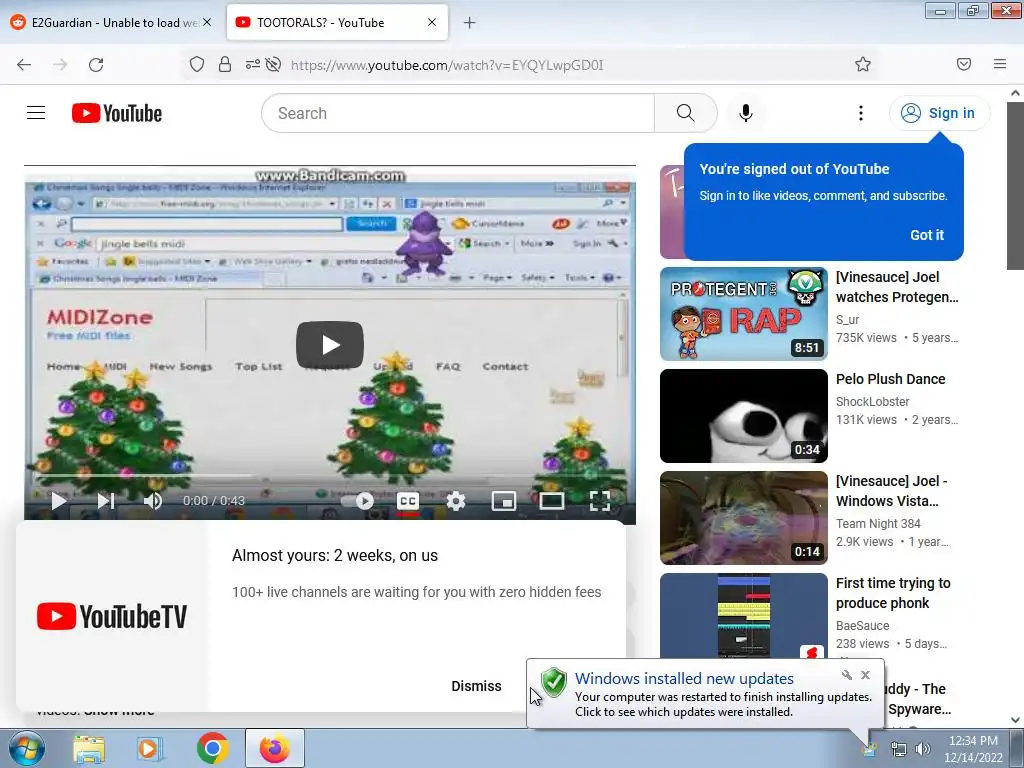1024x768 pixels.
Task: Open Windows Explorer from taskbar
Action: tap(89, 748)
